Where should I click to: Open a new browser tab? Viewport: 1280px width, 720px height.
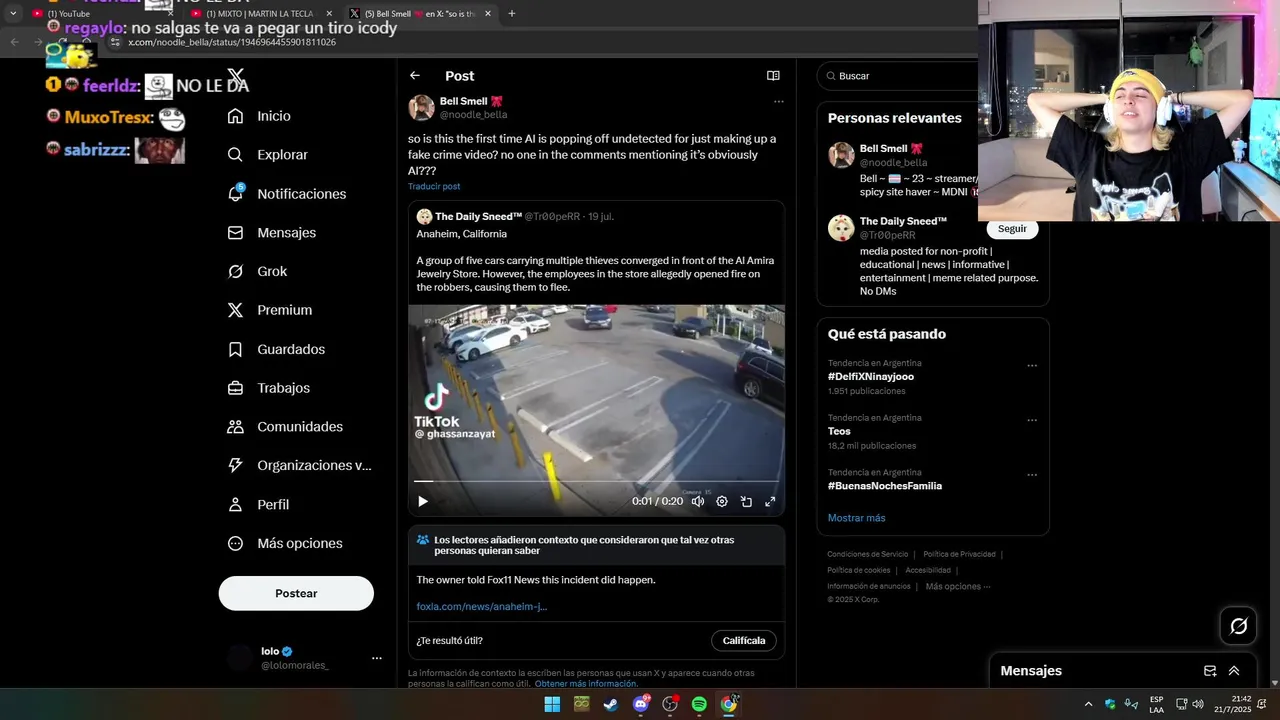tap(512, 14)
